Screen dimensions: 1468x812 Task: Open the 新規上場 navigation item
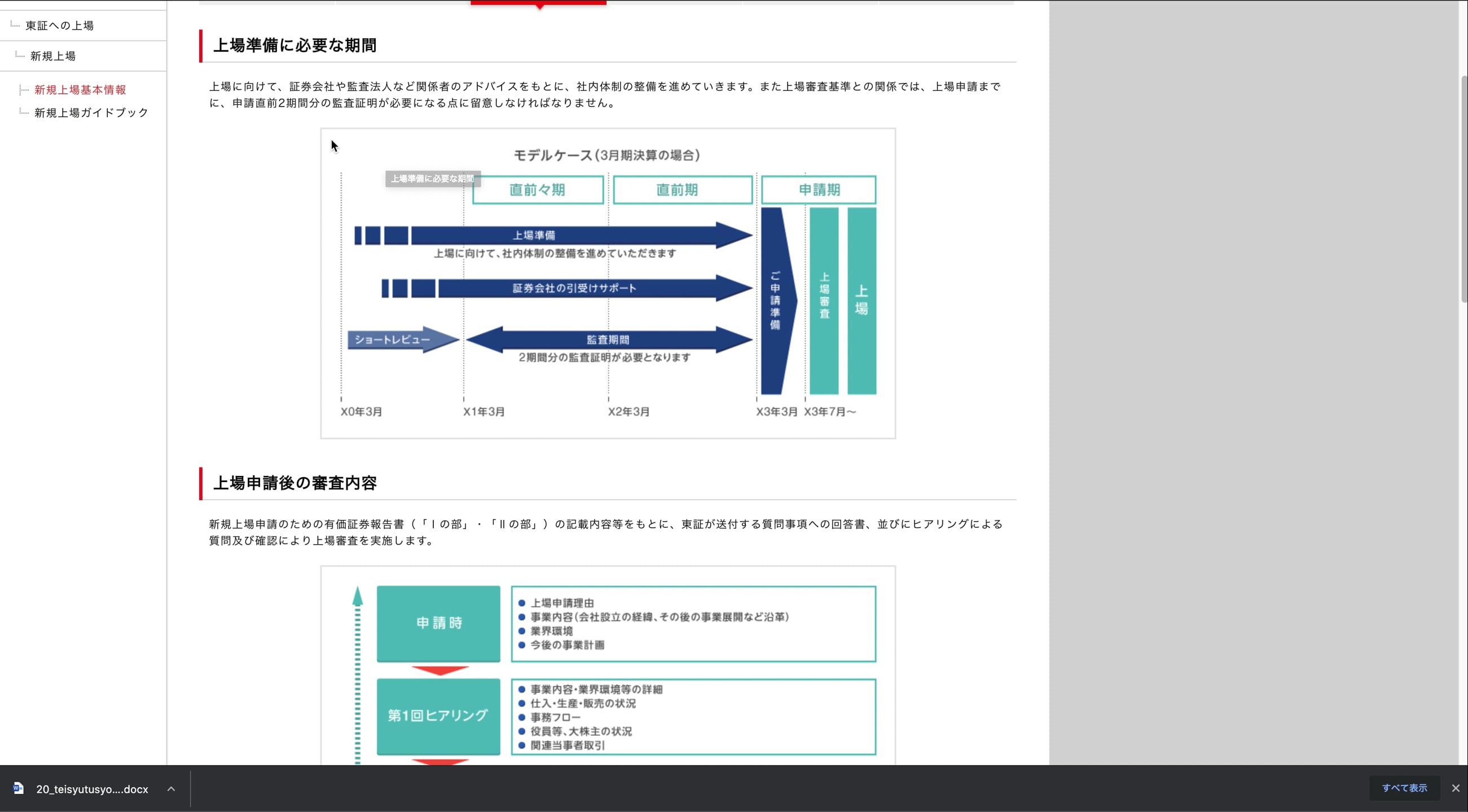52,56
